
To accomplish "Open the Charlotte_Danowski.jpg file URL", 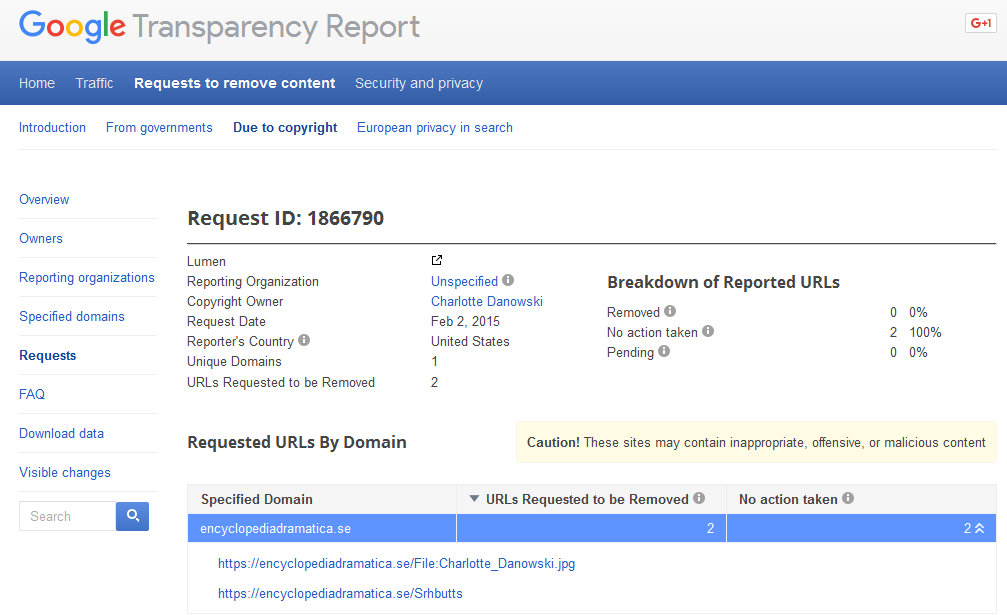I will pyautogui.click(x=396, y=564).
